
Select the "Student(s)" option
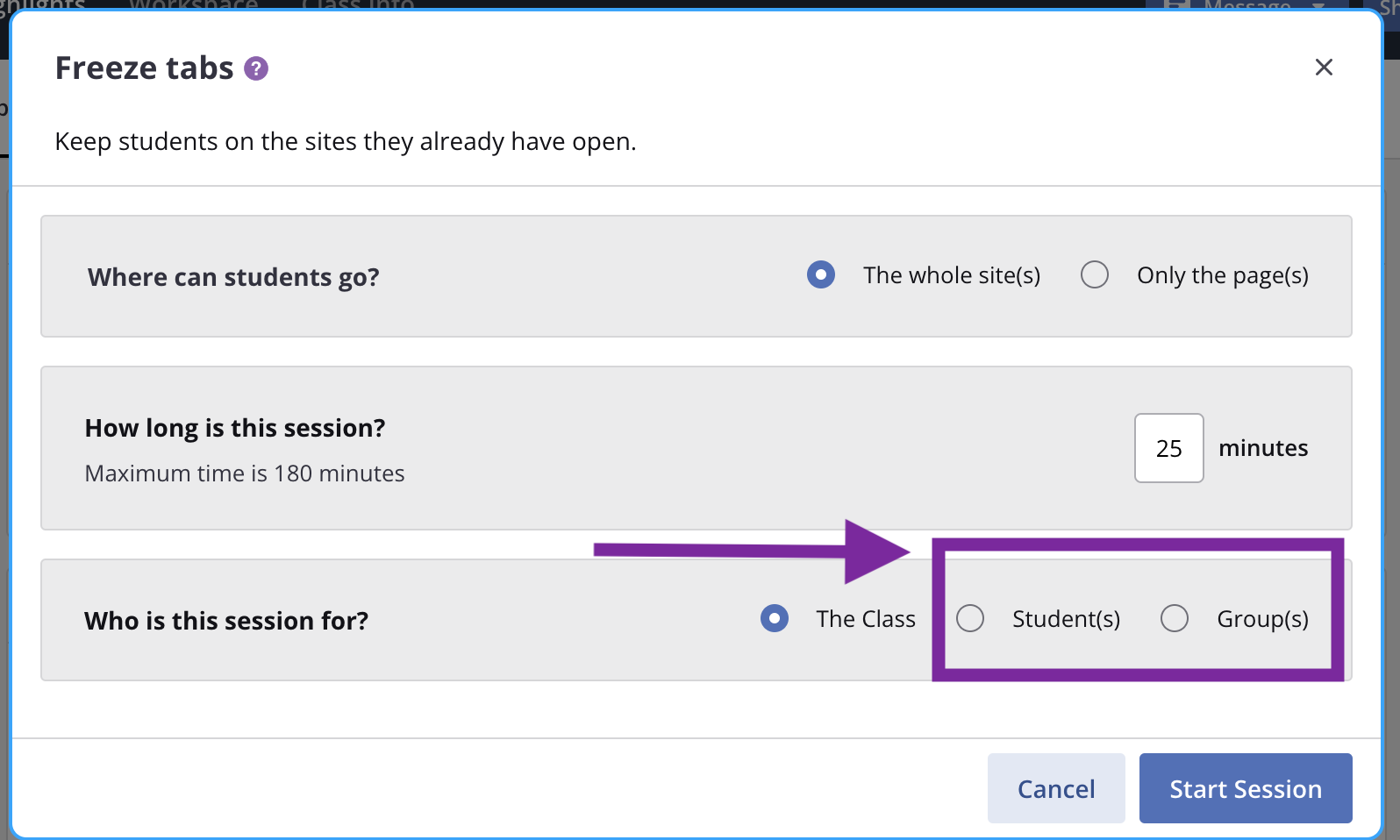click(970, 618)
